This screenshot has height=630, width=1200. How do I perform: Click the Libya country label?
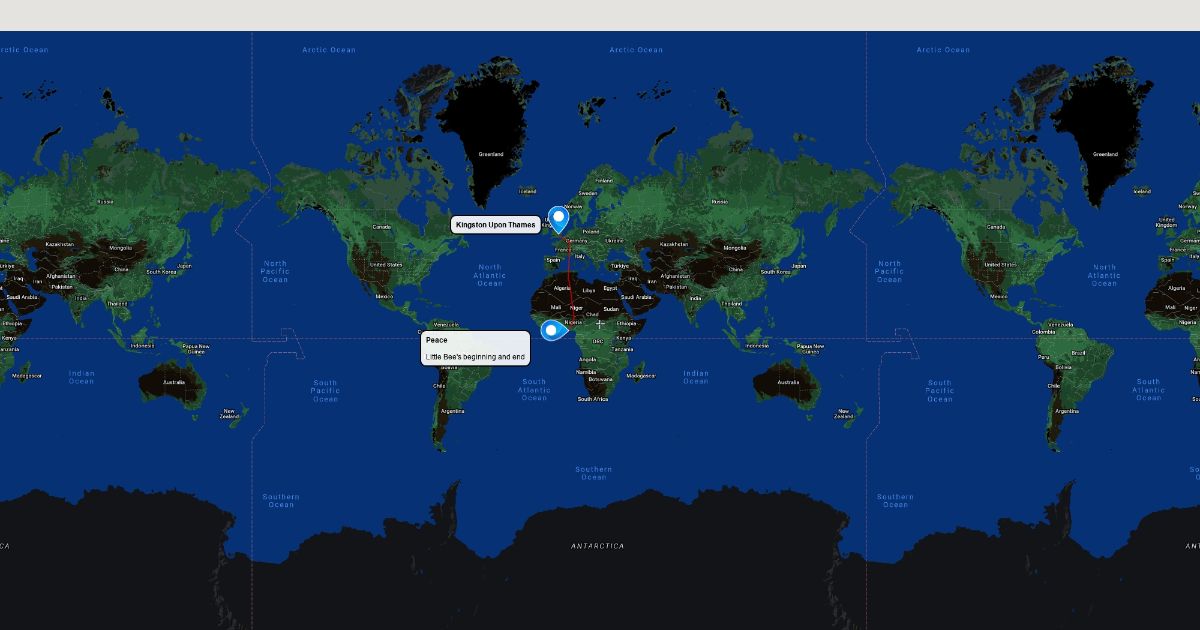[x=588, y=291]
